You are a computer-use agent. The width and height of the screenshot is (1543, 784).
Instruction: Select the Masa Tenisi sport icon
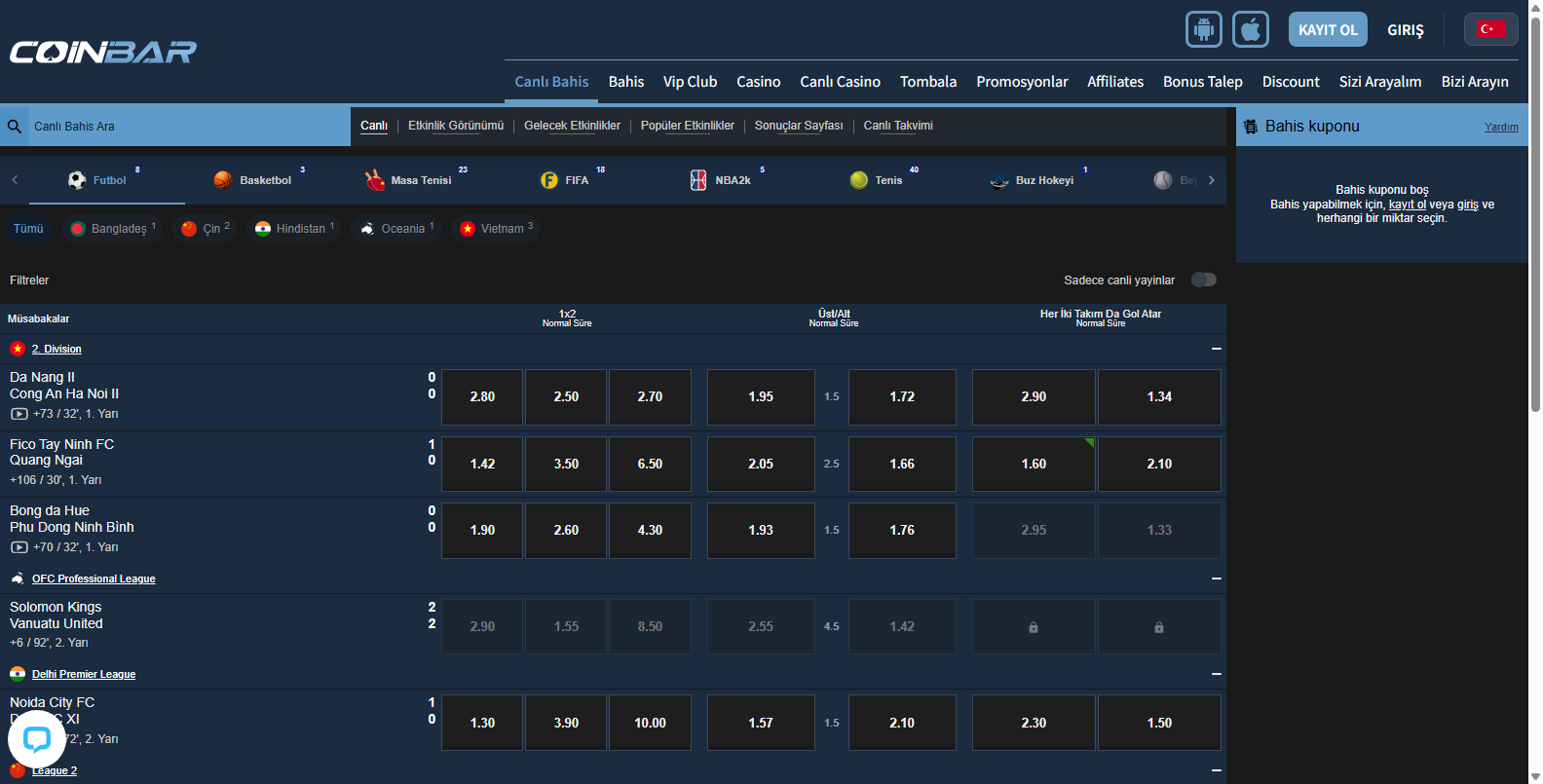coord(375,180)
